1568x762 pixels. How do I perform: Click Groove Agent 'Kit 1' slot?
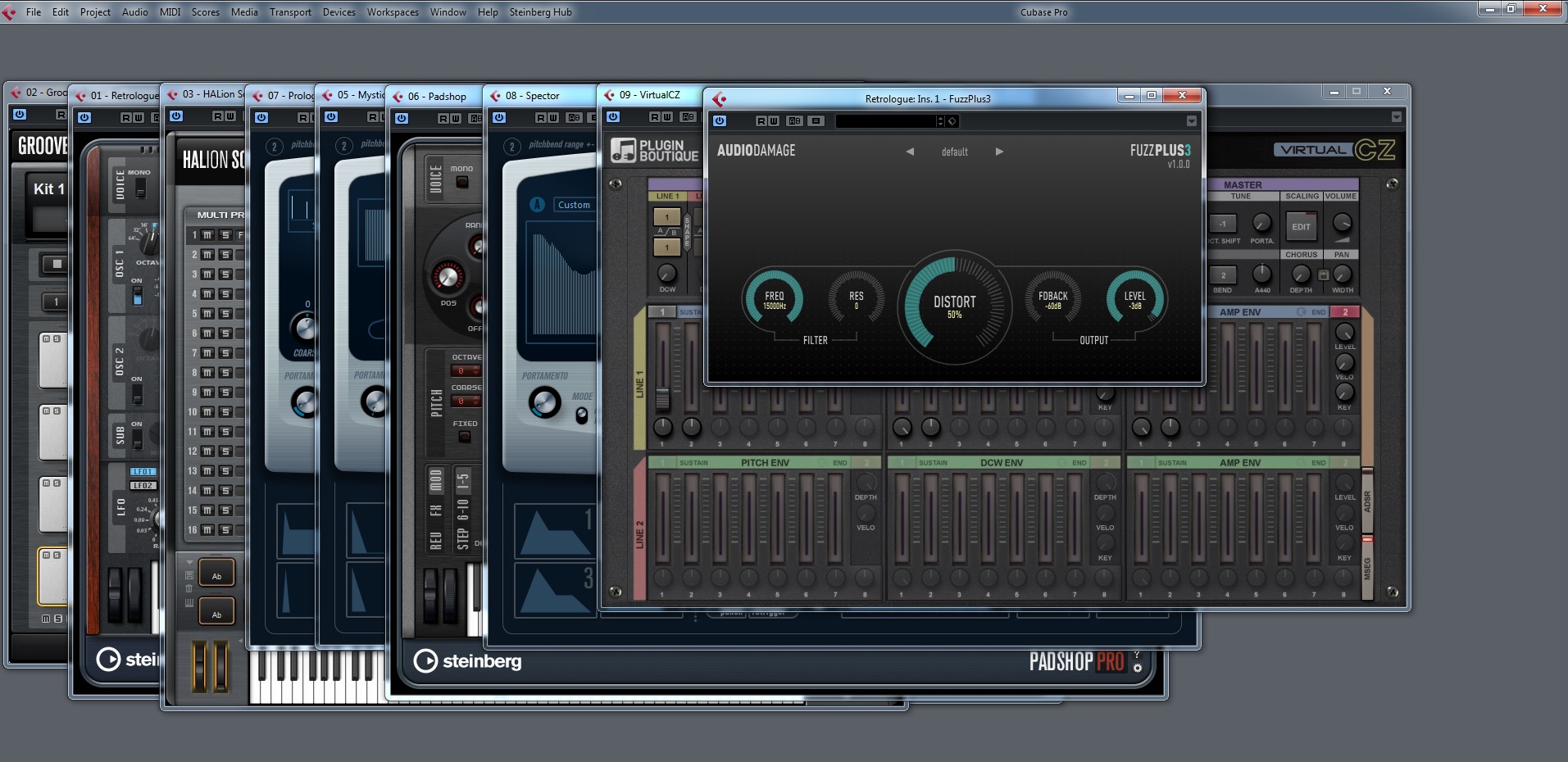48,189
